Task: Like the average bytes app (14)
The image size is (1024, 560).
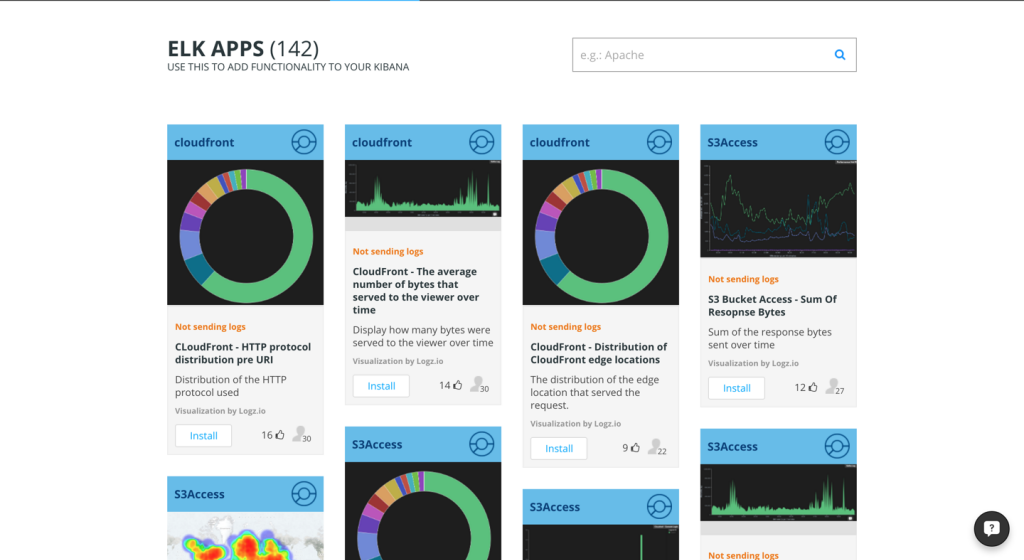Action: pyautogui.click(x=457, y=385)
